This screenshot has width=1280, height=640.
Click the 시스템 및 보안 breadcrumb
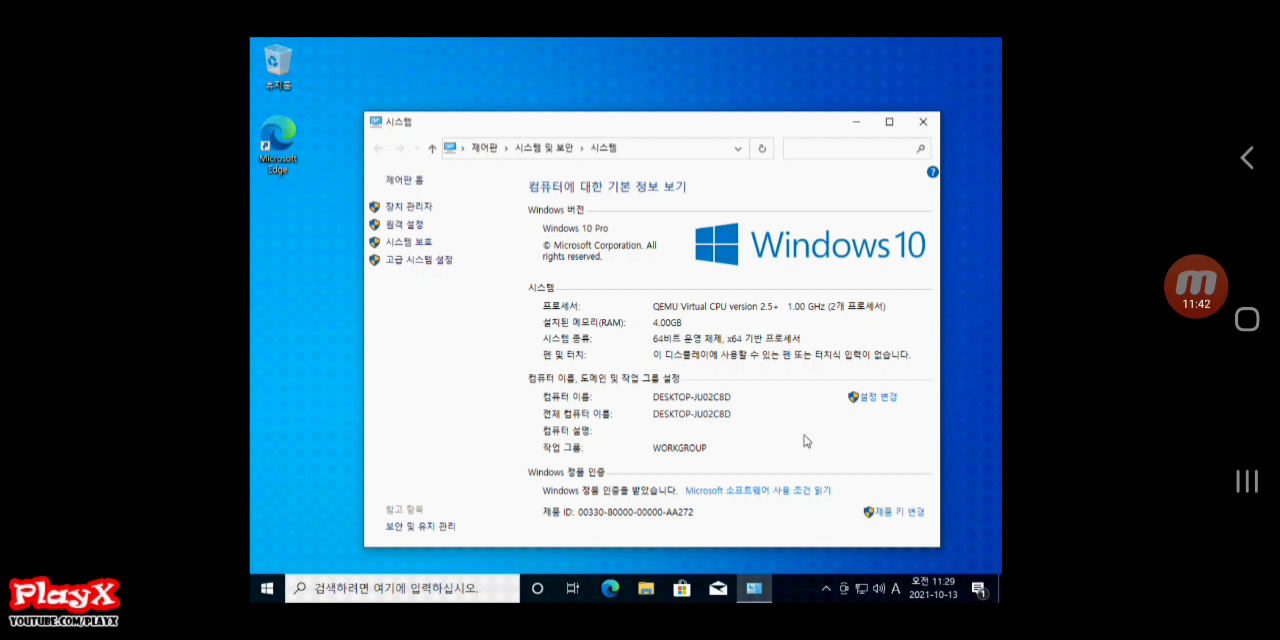tap(544, 148)
